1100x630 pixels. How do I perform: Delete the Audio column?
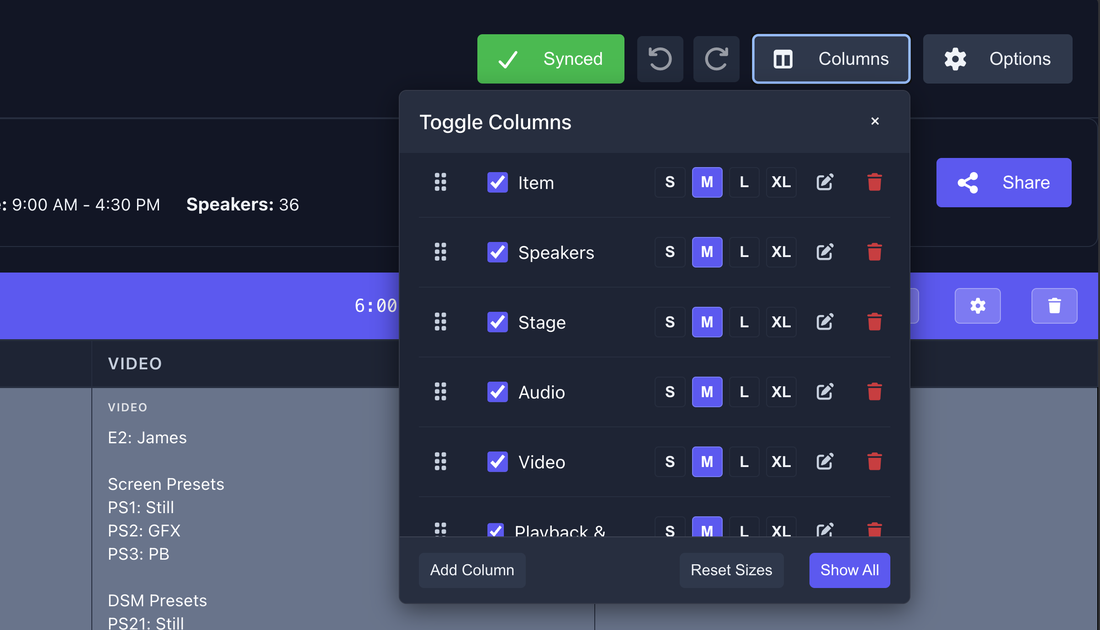pyautogui.click(x=874, y=391)
